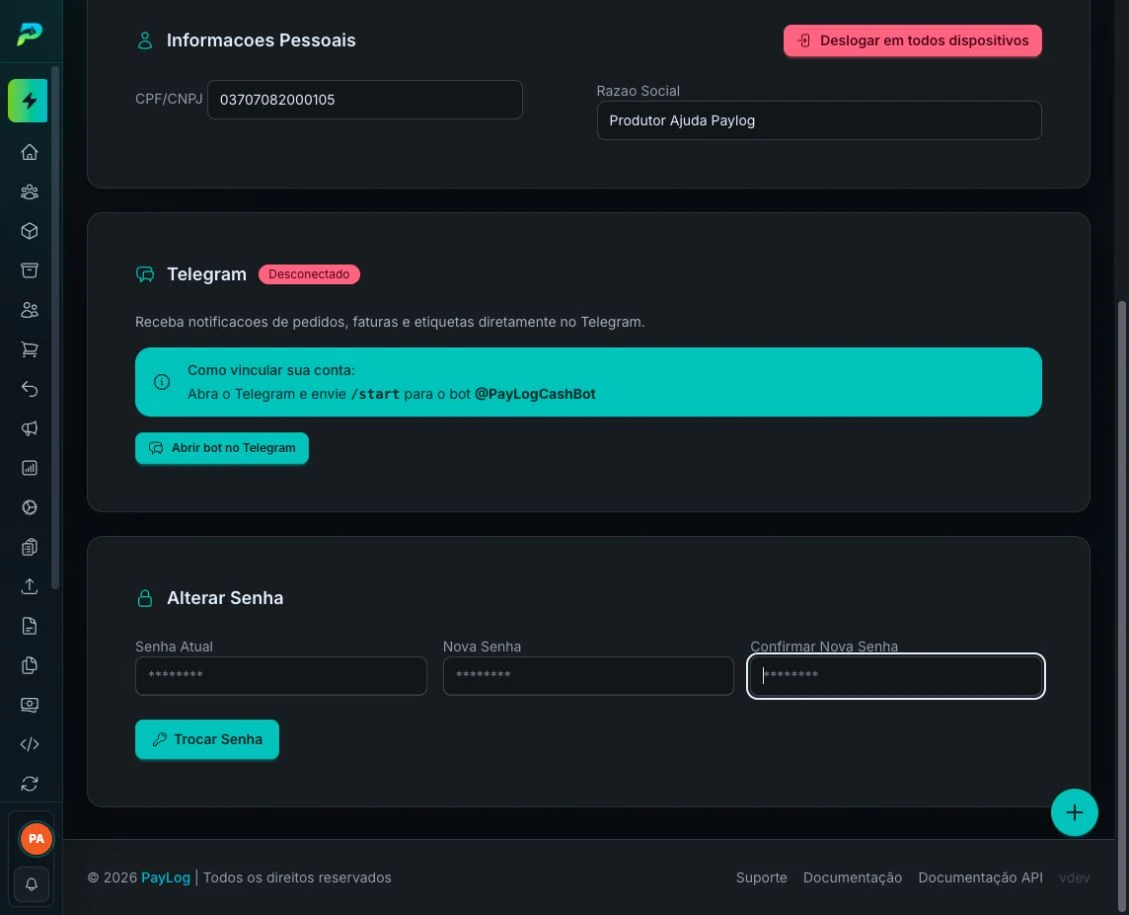
Task: Click Deslogar em todos dispositivos
Action: point(912,40)
